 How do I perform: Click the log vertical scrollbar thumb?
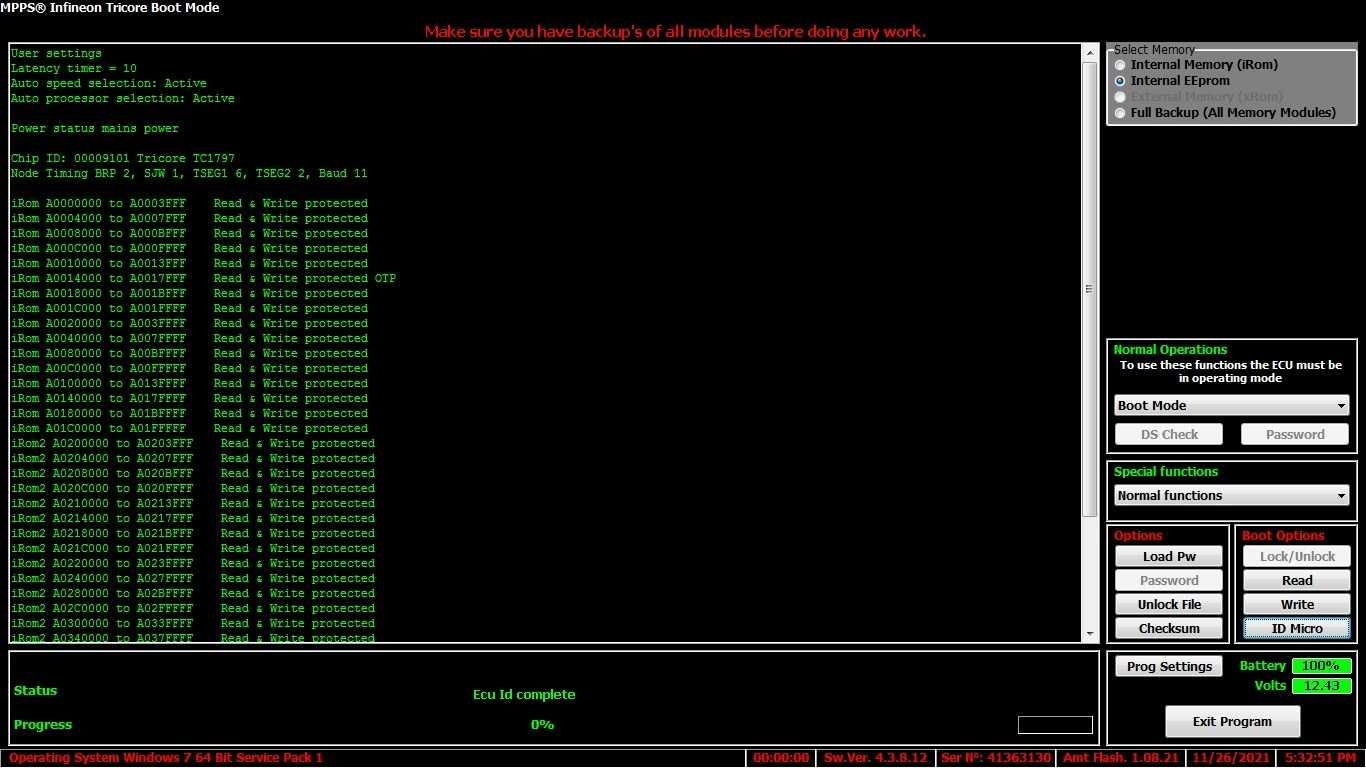(1090, 289)
